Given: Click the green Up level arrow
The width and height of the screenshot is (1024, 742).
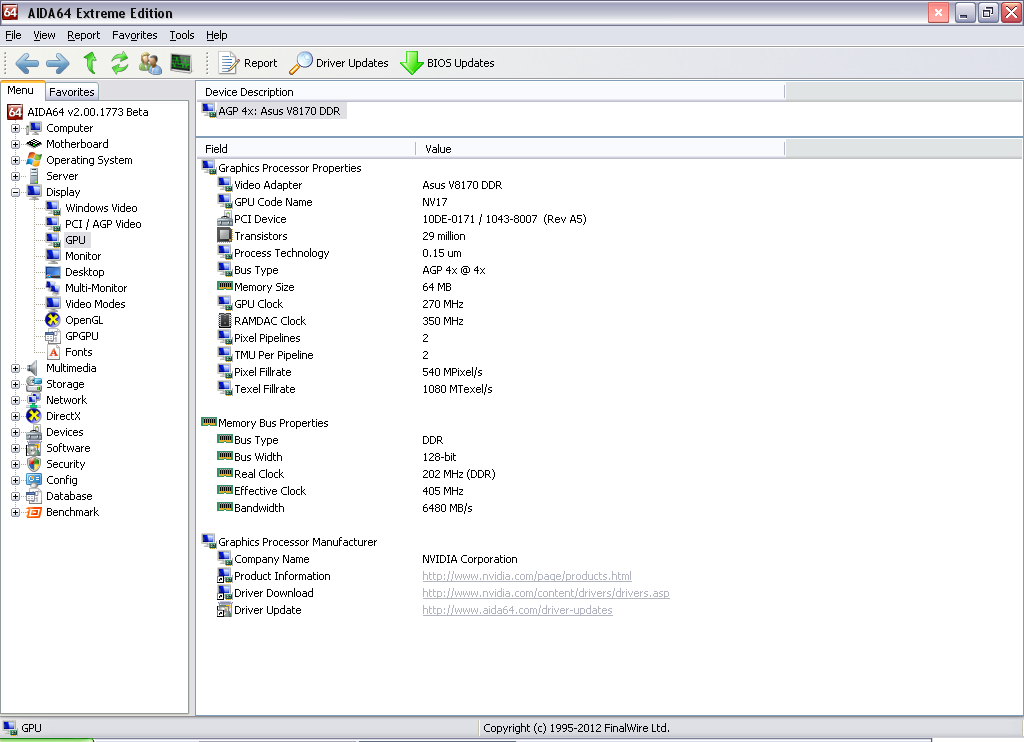Looking at the screenshot, I should pyautogui.click(x=90, y=63).
